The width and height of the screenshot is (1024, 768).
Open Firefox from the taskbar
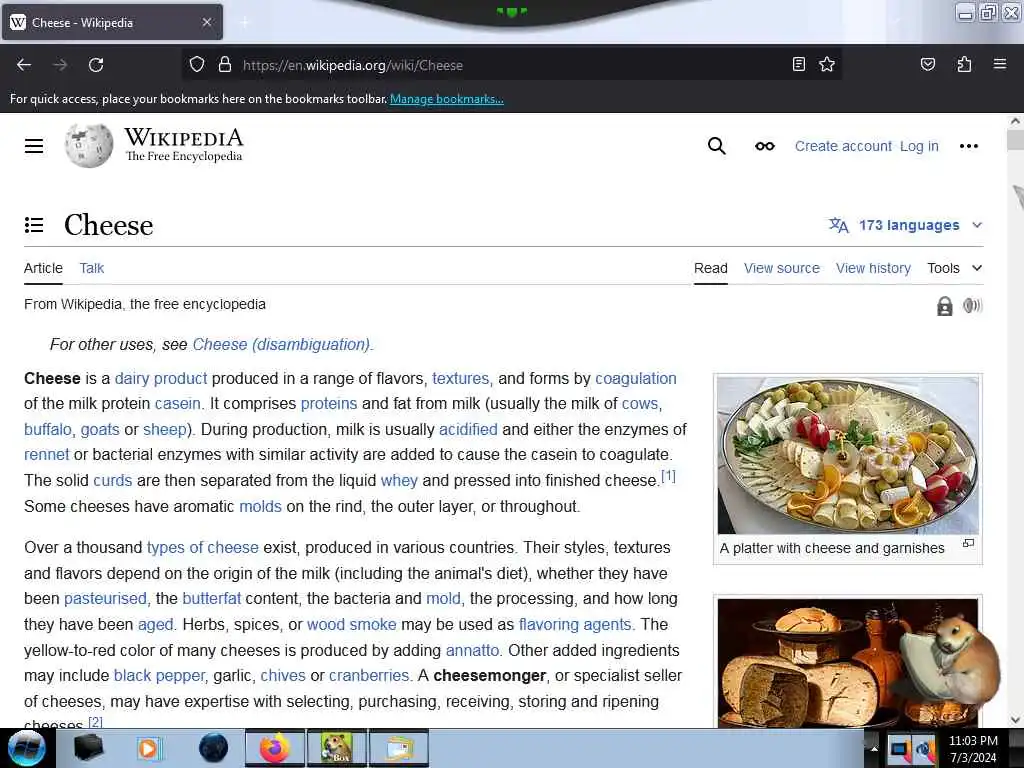(275, 748)
